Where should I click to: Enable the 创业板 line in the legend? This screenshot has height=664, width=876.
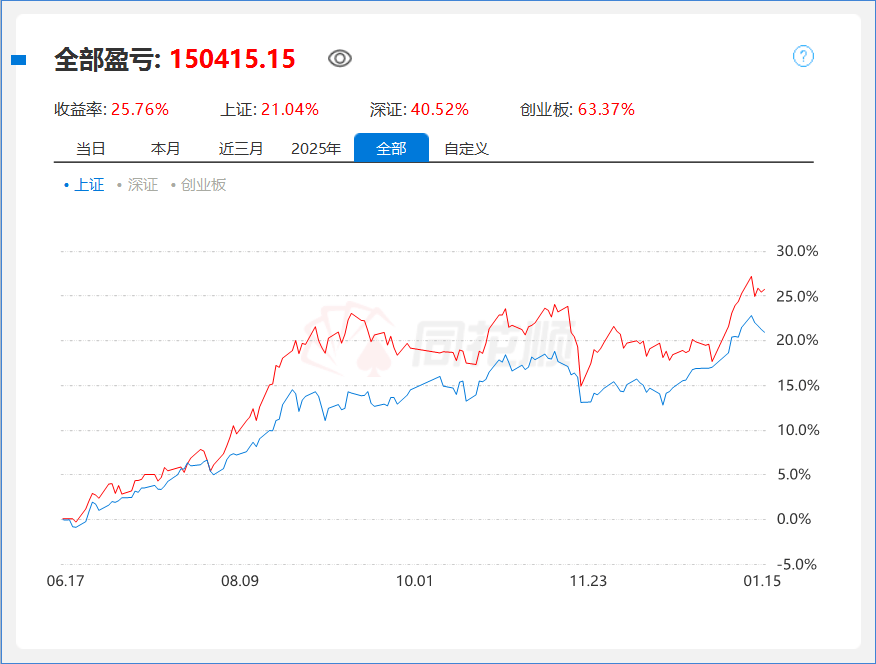[203, 184]
